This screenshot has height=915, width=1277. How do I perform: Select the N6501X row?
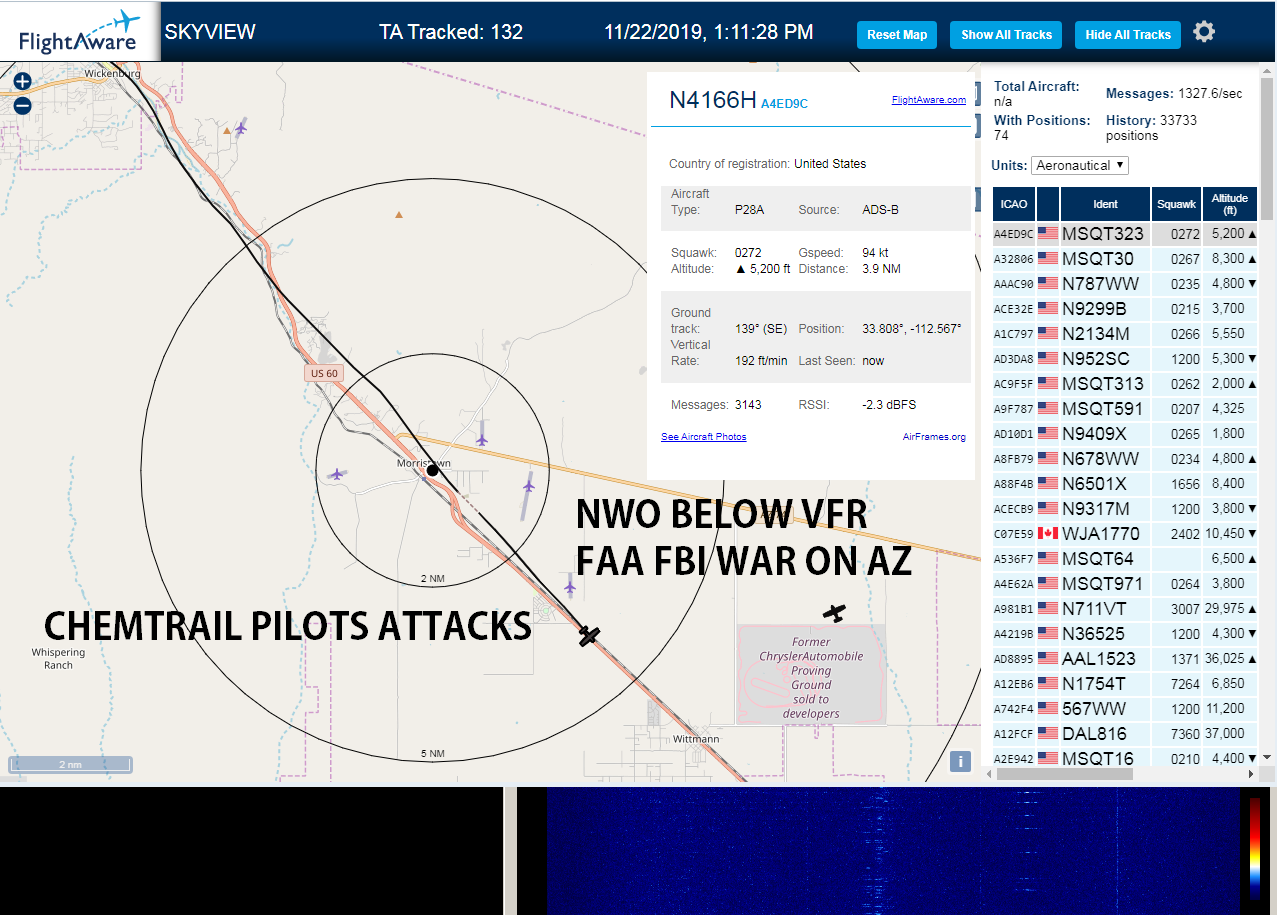tap(1125, 484)
